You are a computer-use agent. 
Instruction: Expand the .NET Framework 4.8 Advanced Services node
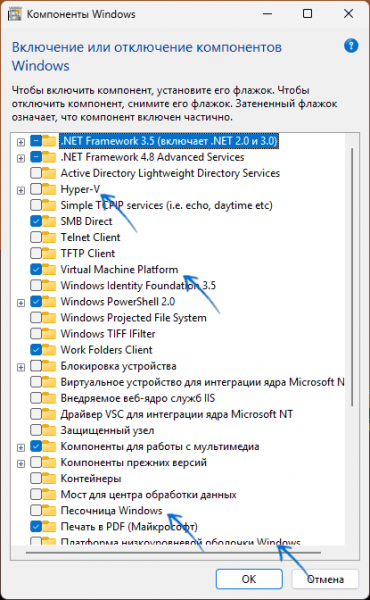click(21, 158)
